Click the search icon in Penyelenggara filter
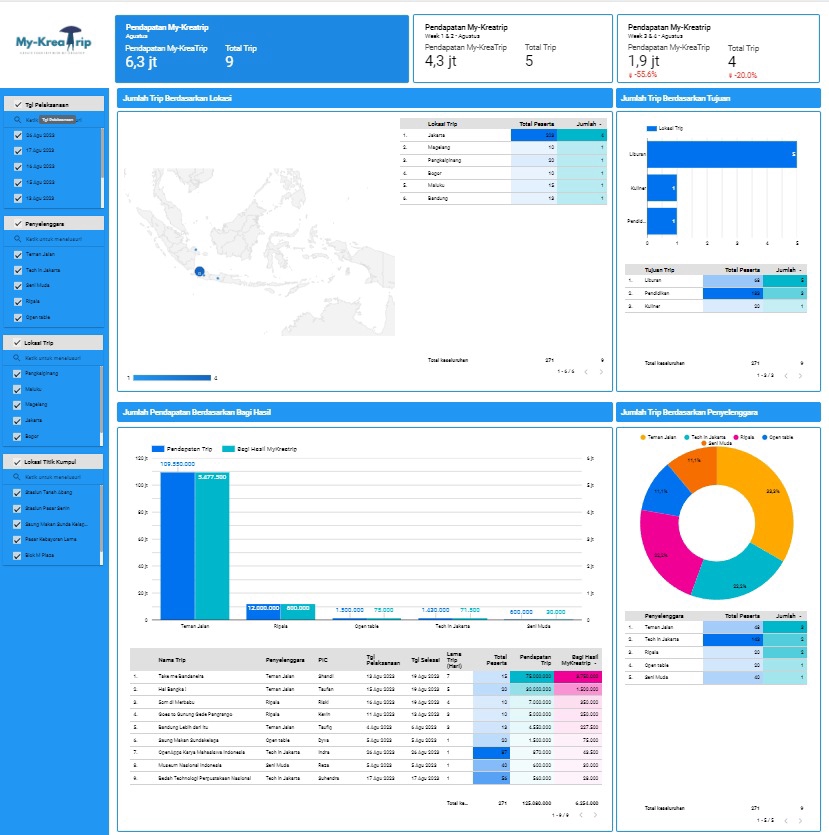 (x=17, y=237)
